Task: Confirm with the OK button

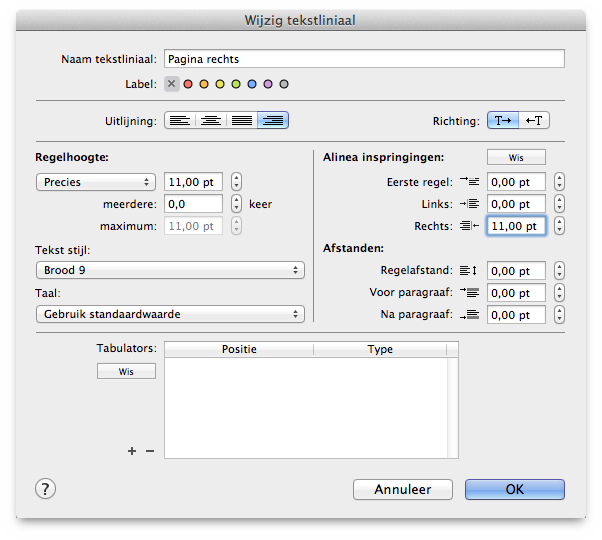Action: tap(515, 489)
